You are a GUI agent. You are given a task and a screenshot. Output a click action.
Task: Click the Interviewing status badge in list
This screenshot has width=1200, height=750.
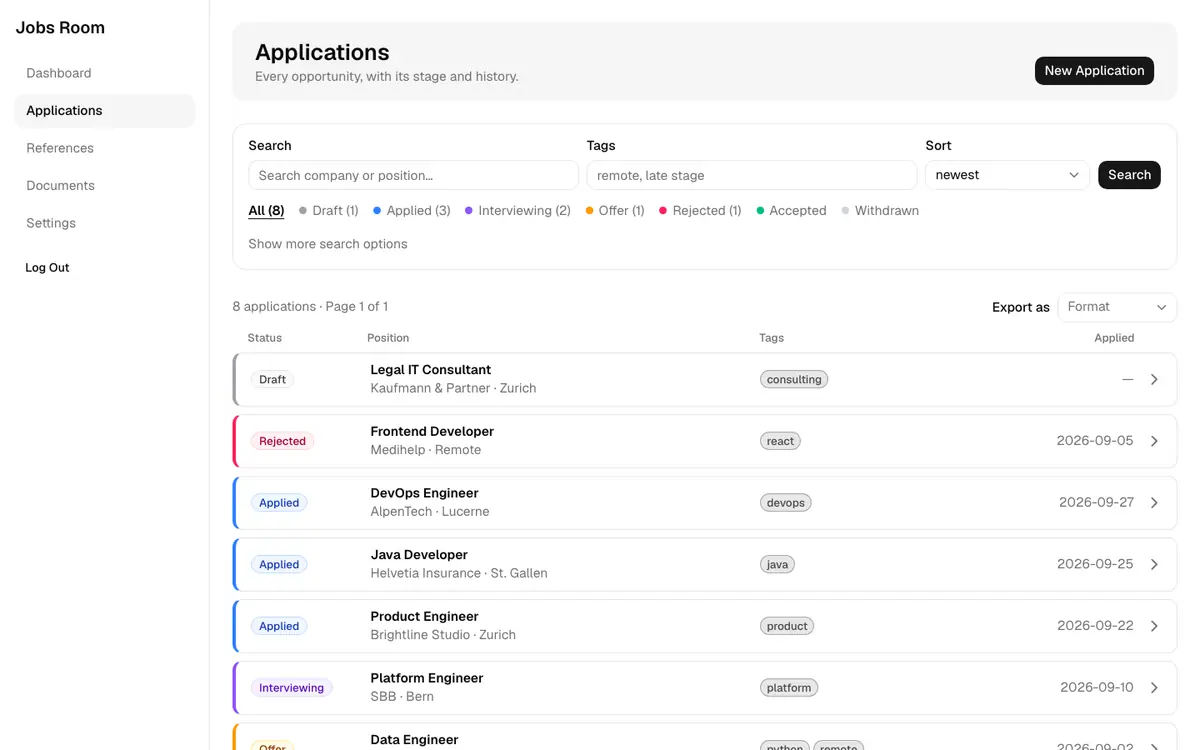pos(291,688)
